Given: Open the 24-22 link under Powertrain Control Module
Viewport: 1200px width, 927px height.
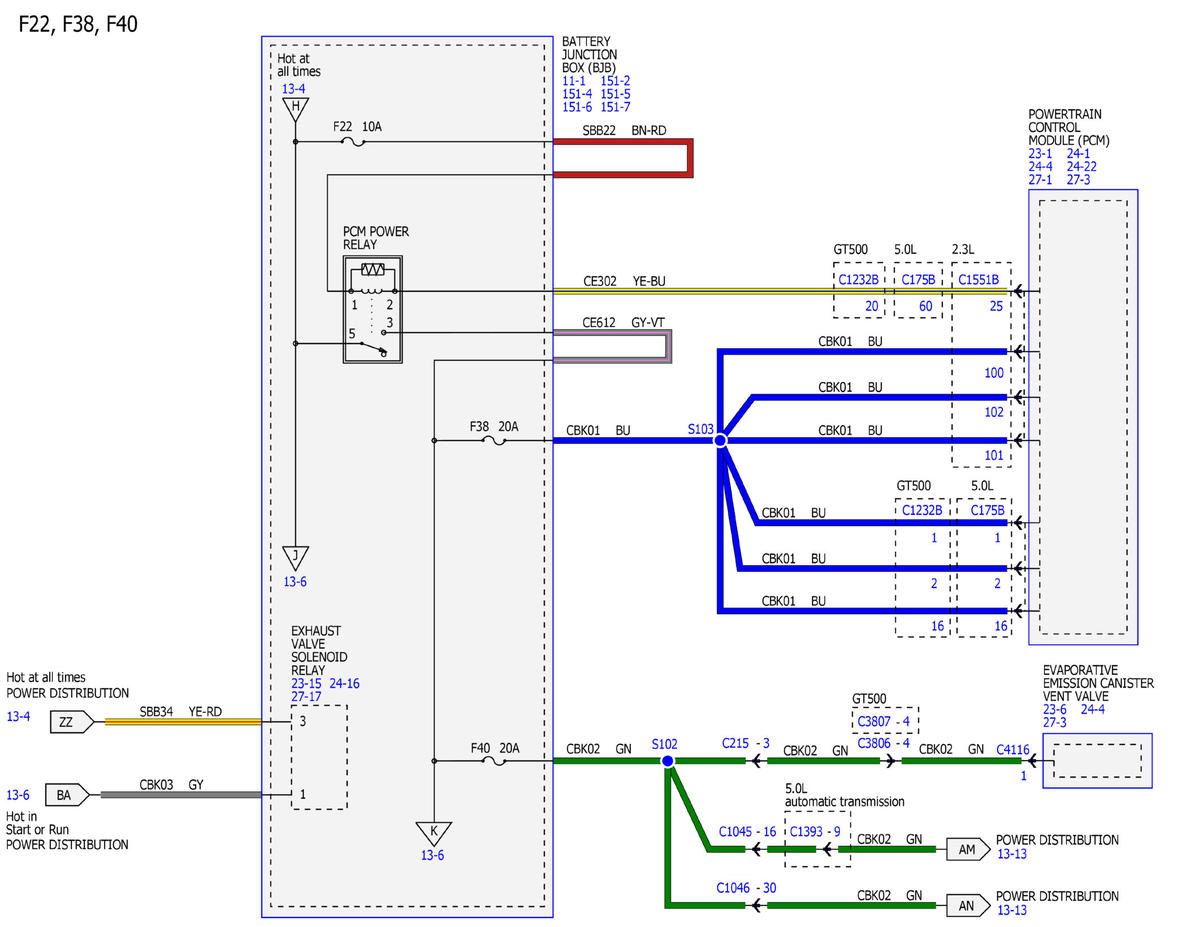Looking at the screenshot, I should point(1082,166).
